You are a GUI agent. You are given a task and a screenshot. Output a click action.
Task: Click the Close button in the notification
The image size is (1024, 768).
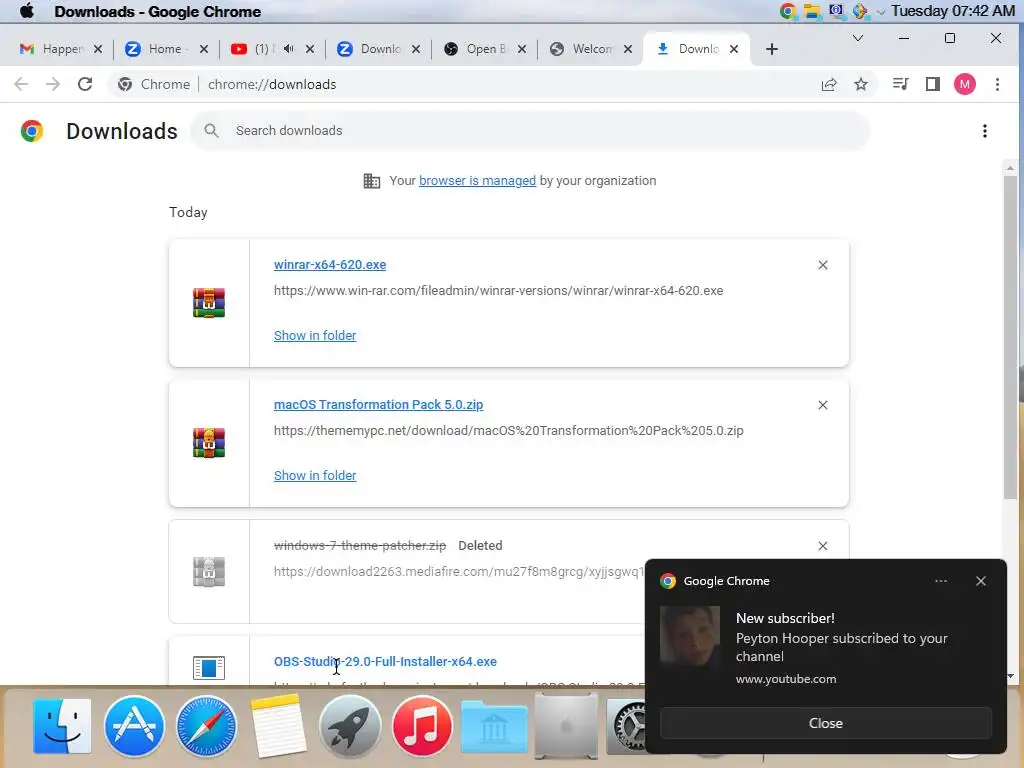coord(825,724)
